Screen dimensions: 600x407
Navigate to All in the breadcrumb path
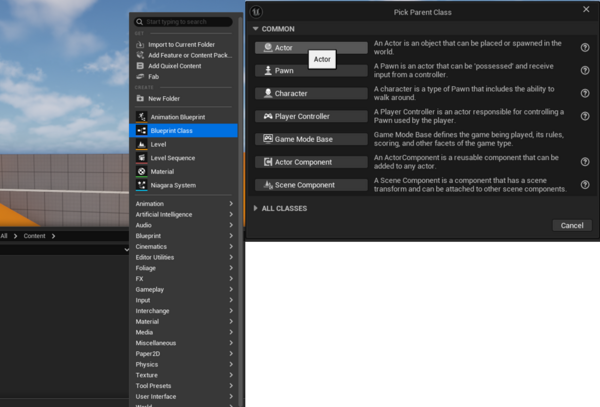4,236
